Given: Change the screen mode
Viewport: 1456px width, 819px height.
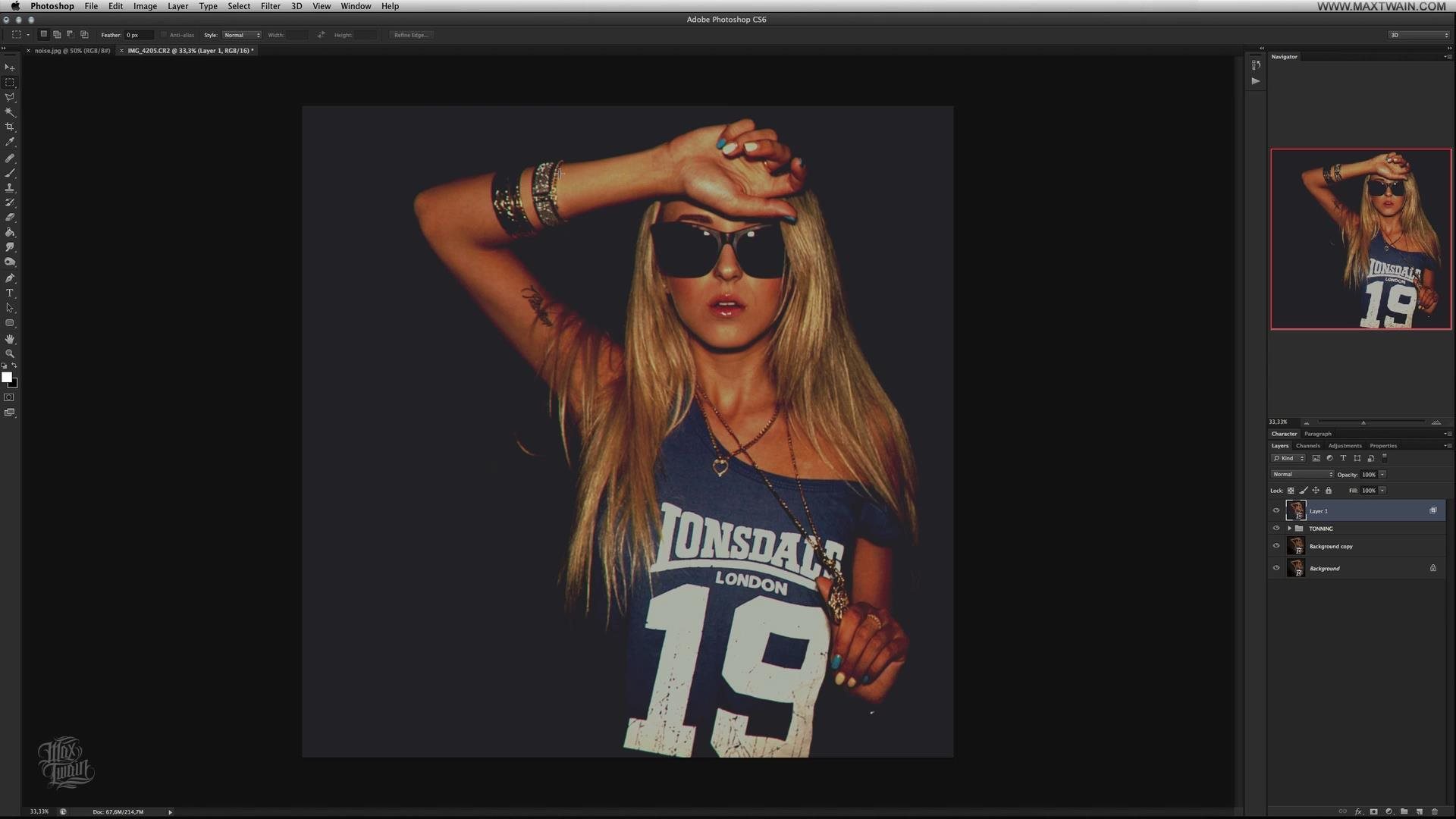Looking at the screenshot, I should tap(9, 413).
